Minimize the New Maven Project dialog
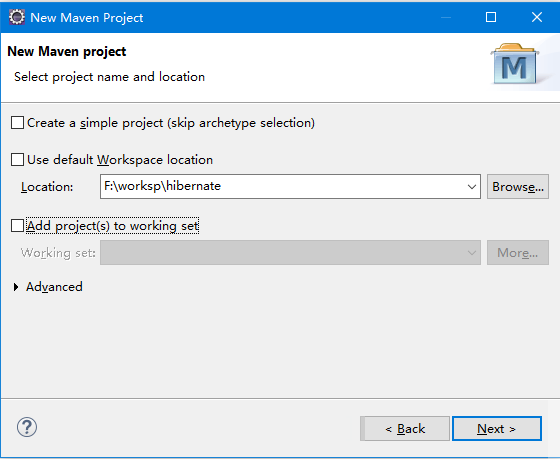This screenshot has width=560, height=459. (x=446, y=17)
